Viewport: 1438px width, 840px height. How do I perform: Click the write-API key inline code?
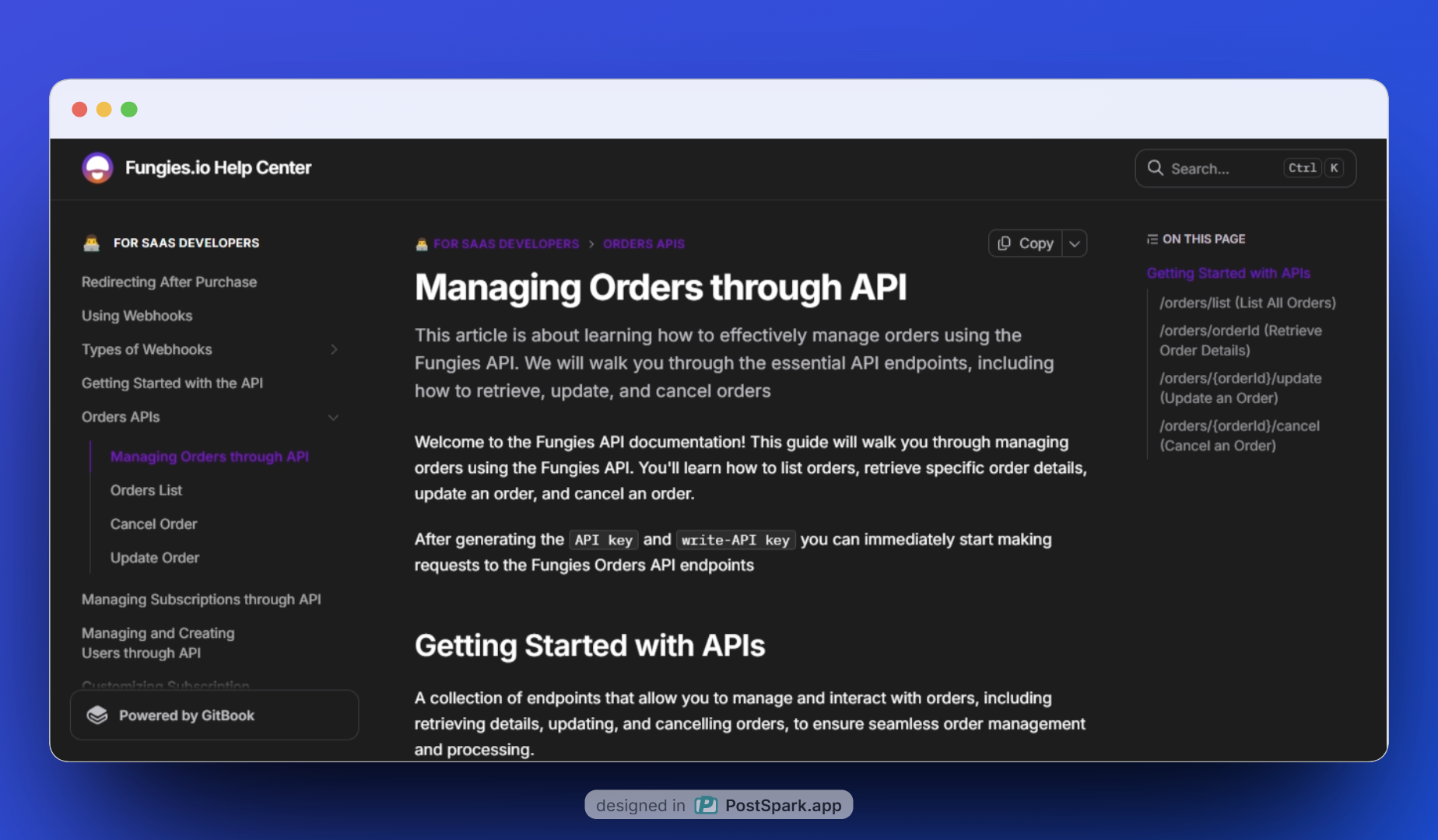tap(735, 540)
